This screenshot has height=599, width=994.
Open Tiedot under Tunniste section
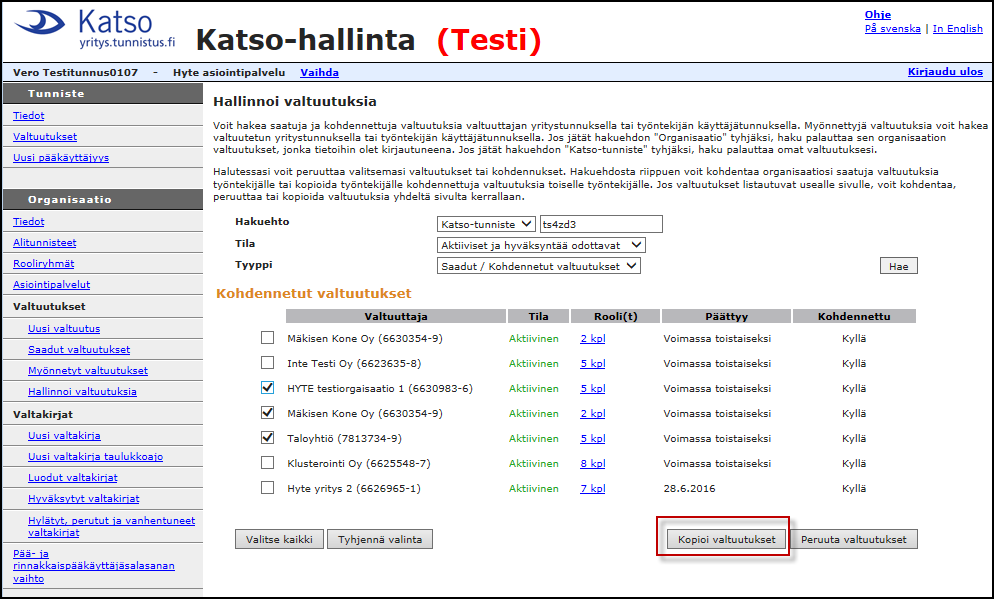29,115
